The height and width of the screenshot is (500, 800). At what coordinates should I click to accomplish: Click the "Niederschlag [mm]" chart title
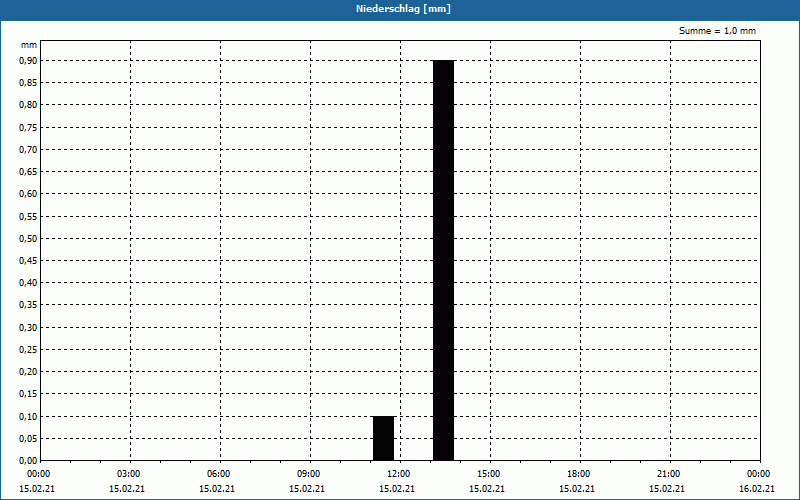coord(403,9)
